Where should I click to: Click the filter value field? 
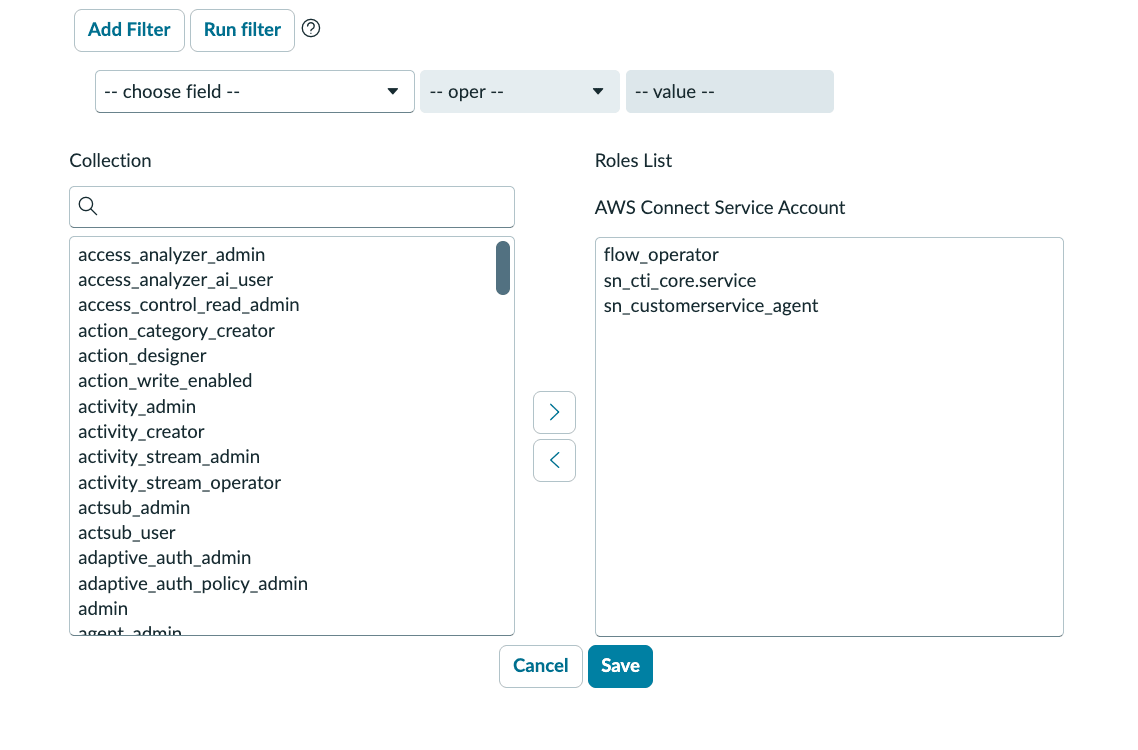tap(729, 91)
